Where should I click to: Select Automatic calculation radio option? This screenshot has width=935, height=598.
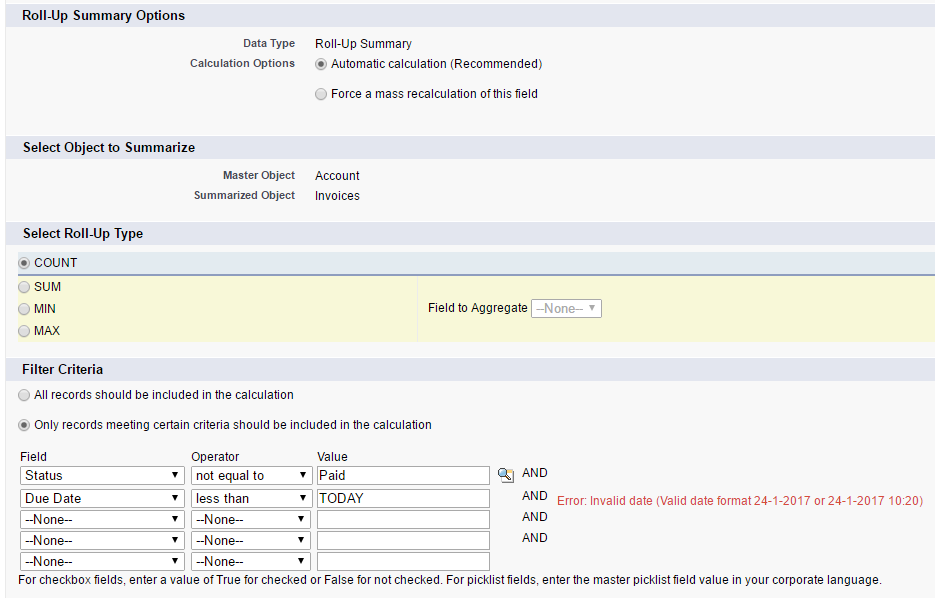tap(321, 64)
